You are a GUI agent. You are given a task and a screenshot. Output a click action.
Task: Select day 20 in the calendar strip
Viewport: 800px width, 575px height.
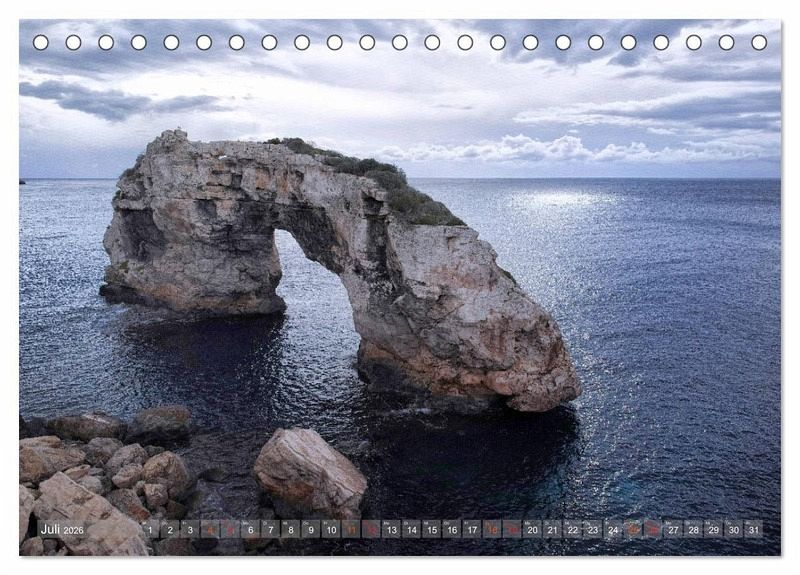[x=533, y=529]
